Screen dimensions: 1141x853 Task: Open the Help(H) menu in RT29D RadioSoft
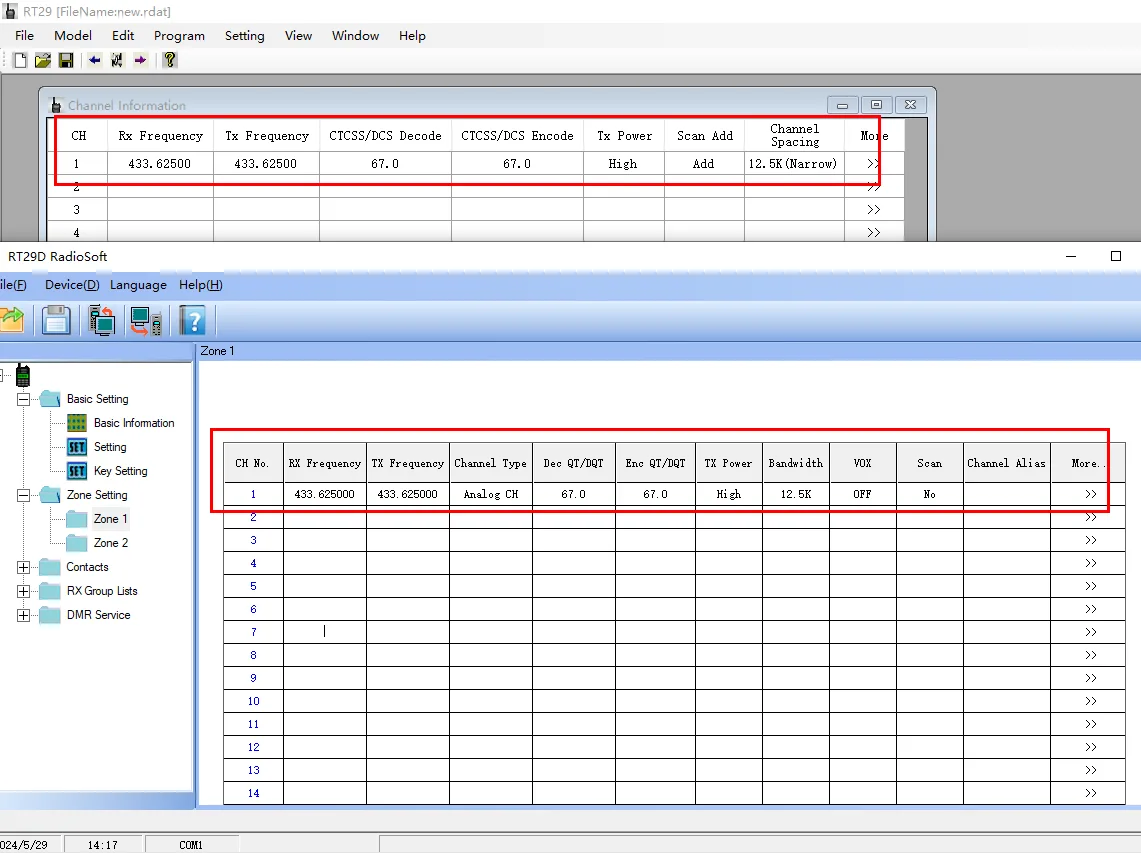(201, 285)
